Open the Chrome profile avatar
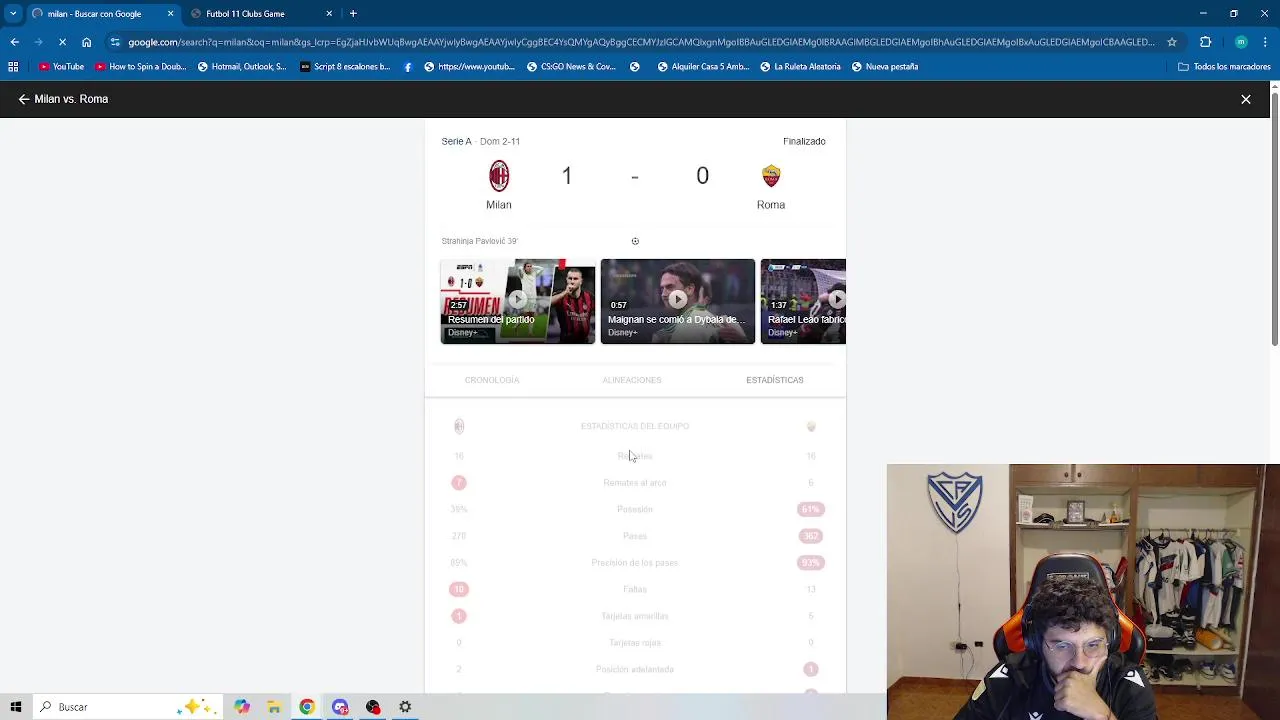The image size is (1280, 720). pyautogui.click(x=1241, y=42)
